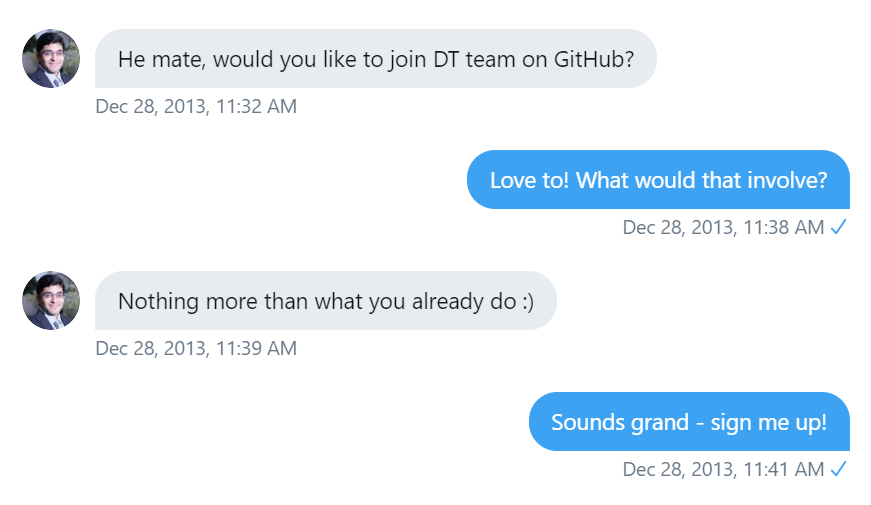Viewport: 871px width, 505px height.
Task: Click the ':)' smiley in the third message
Action: 528,301
